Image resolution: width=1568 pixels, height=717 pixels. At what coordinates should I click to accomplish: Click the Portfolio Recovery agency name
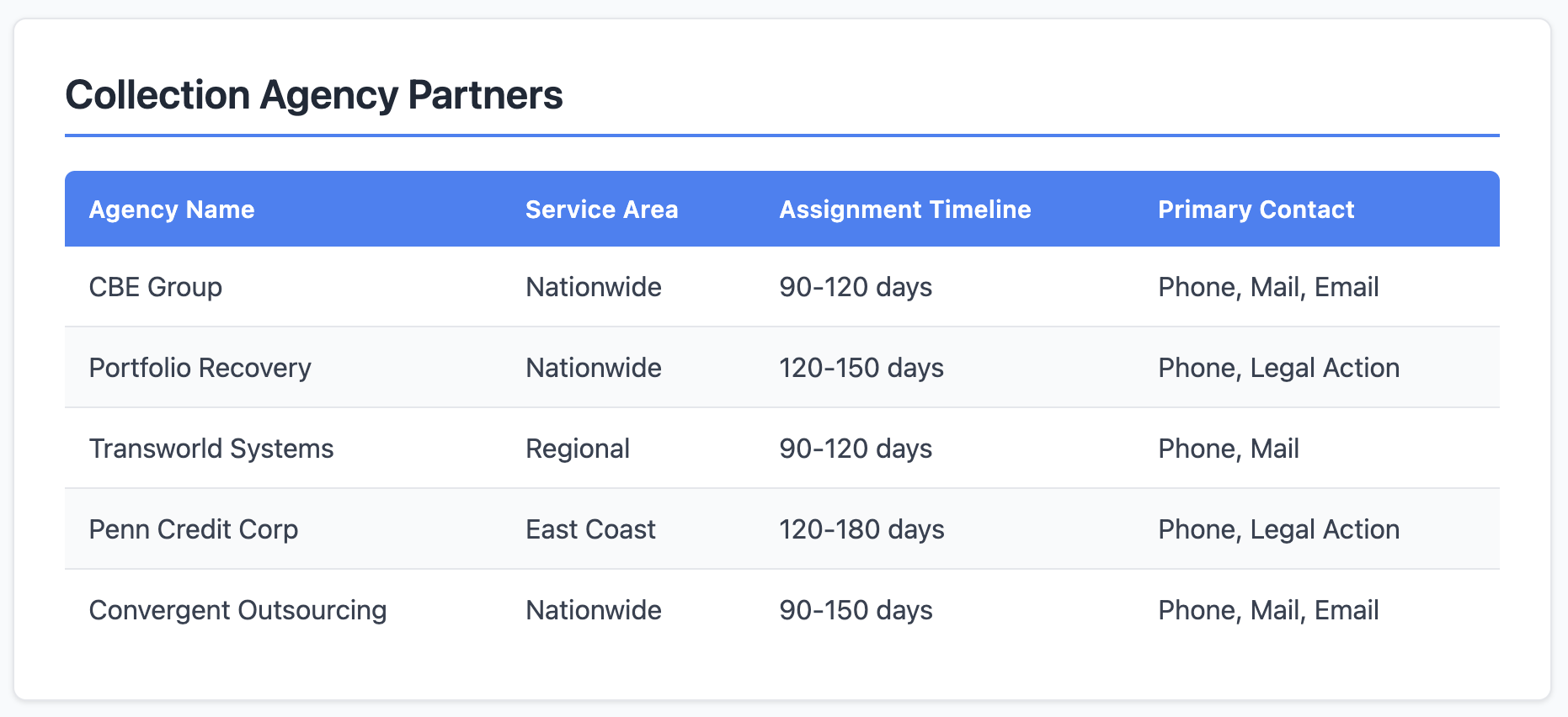tap(200, 368)
